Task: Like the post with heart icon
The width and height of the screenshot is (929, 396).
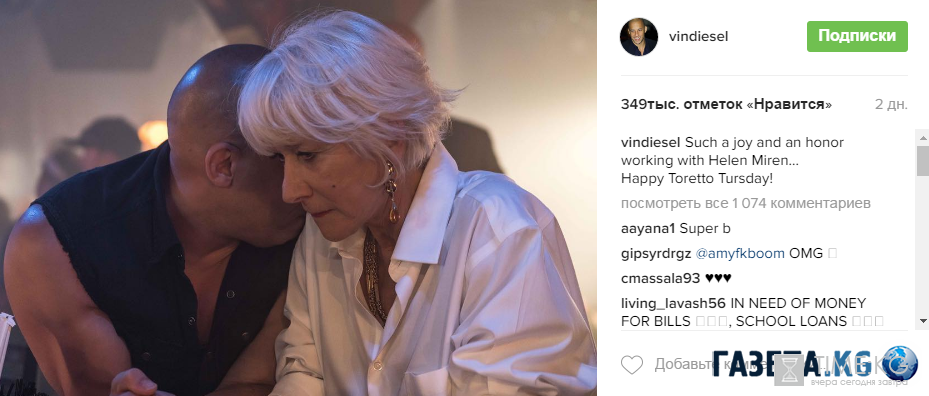Action: 632,365
